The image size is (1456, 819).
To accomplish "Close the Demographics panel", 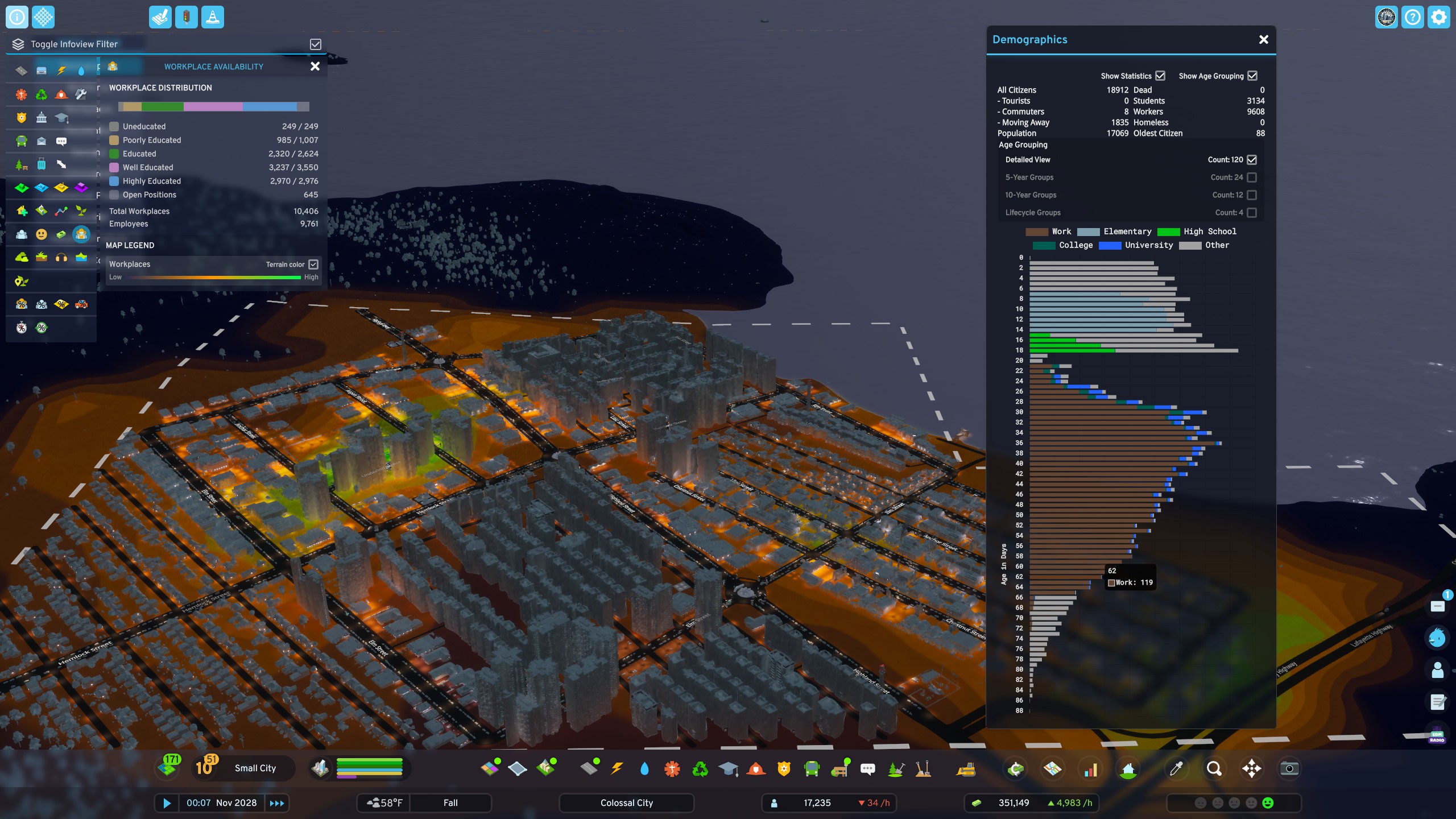I will [x=1264, y=39].
